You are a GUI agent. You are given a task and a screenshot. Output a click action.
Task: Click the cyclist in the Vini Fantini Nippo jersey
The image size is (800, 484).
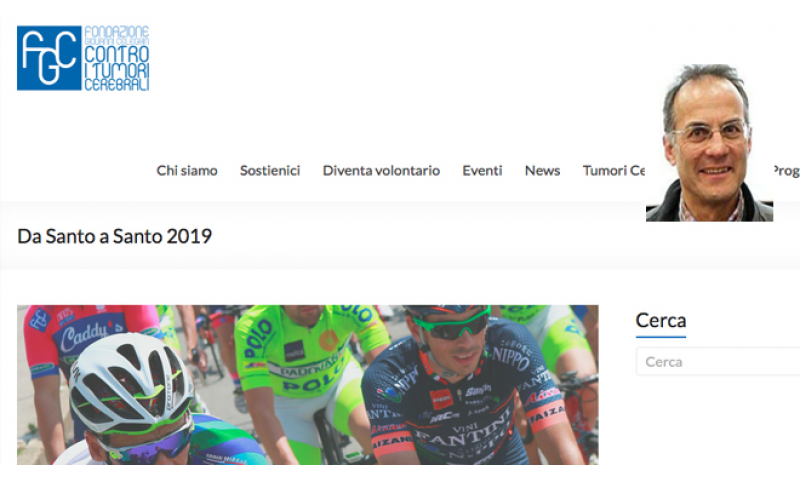pos(462,388)
